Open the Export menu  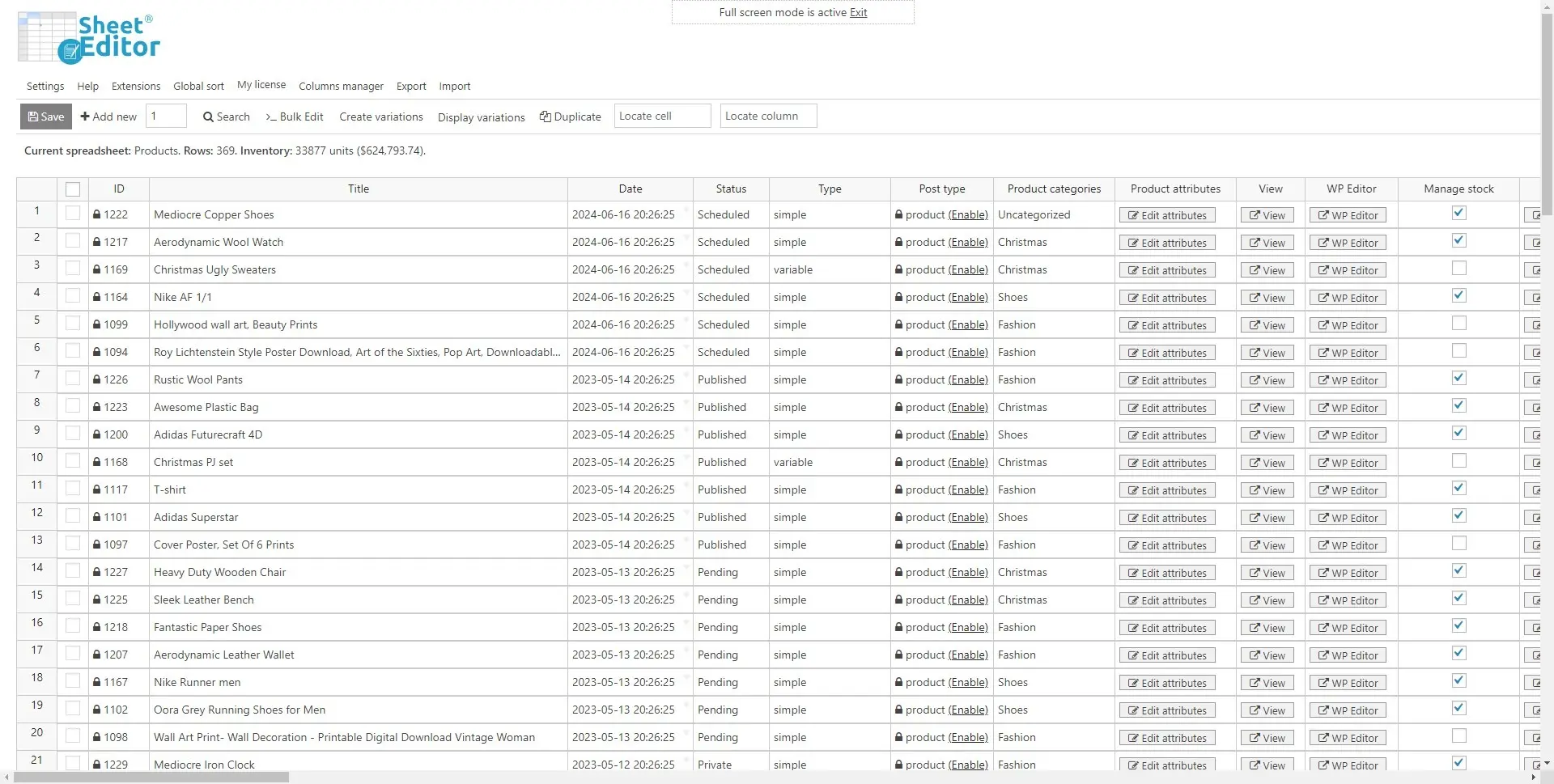tap(411, 86)
